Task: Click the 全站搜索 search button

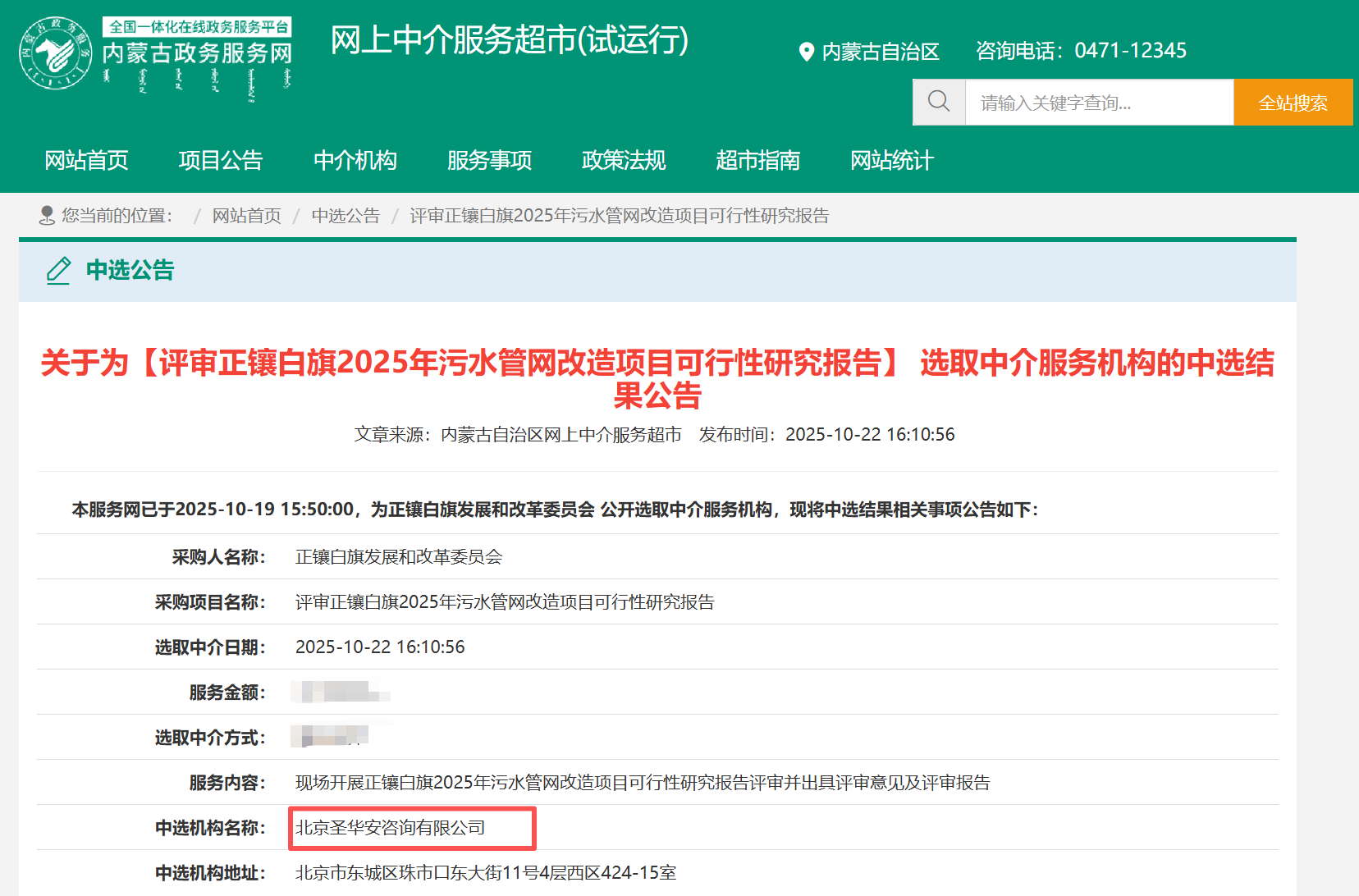Action: point(1293,102)
